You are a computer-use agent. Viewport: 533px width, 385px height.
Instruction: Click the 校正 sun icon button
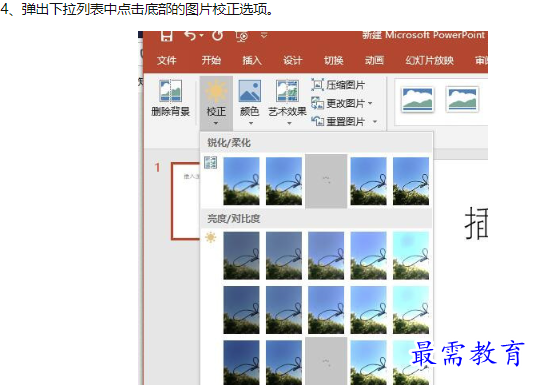[x=216, y=91]
